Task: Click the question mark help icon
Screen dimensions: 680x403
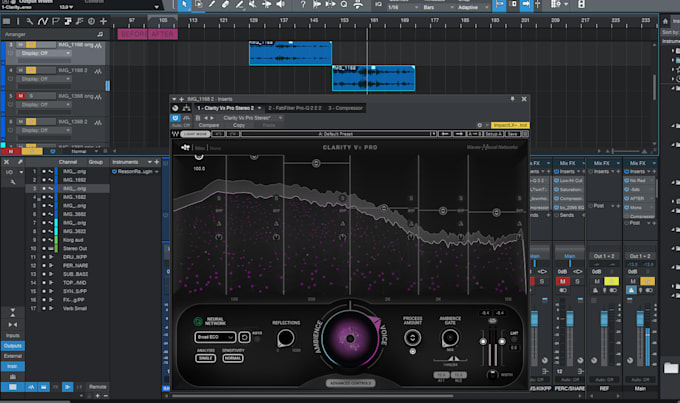Action: coord(303,4)
